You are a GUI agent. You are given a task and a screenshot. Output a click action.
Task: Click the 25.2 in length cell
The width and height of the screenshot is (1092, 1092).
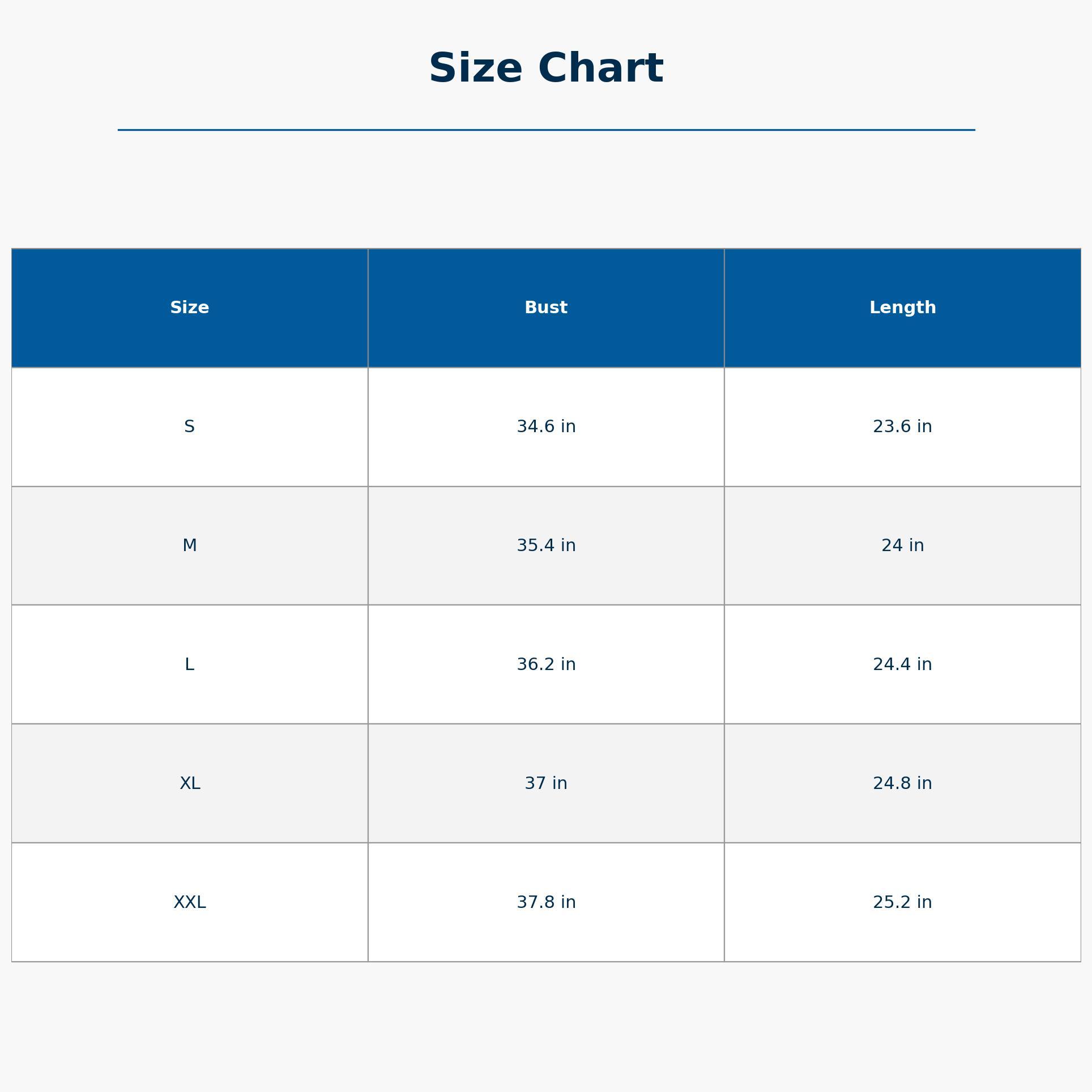pyautogui.click(x=902, y=902)
